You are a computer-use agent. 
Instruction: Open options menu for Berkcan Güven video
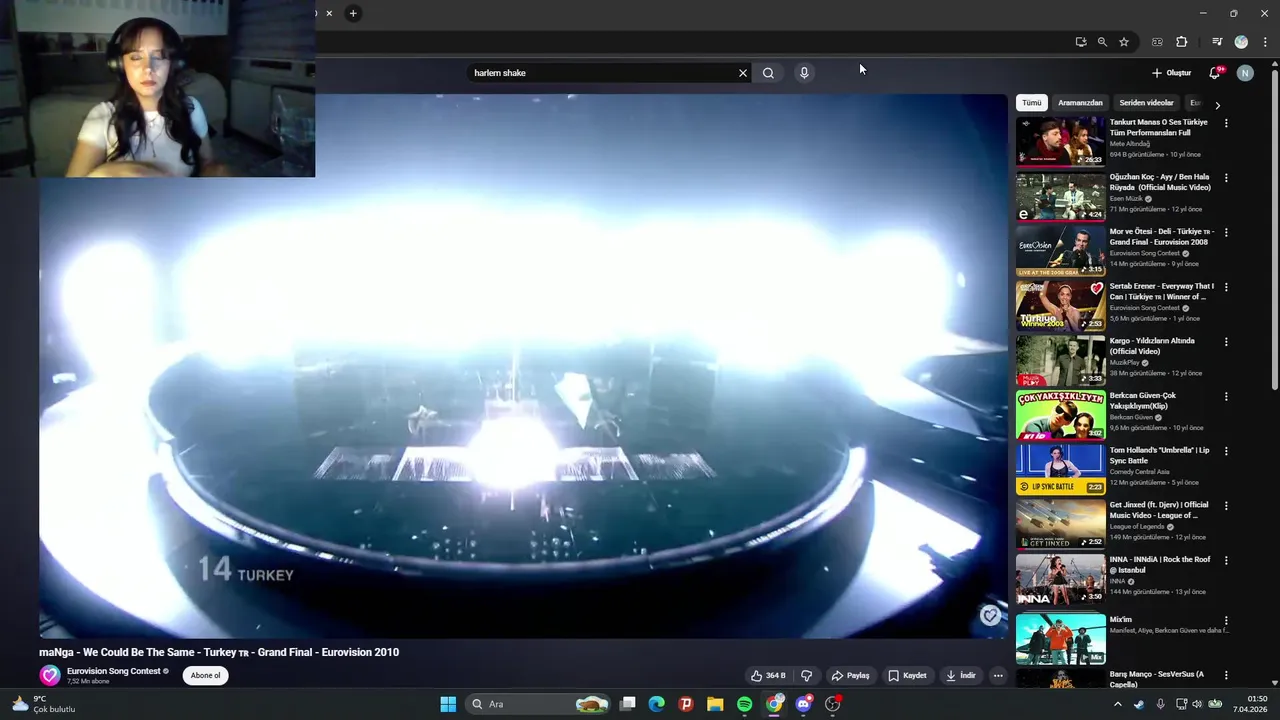[x=1226, y=397]
